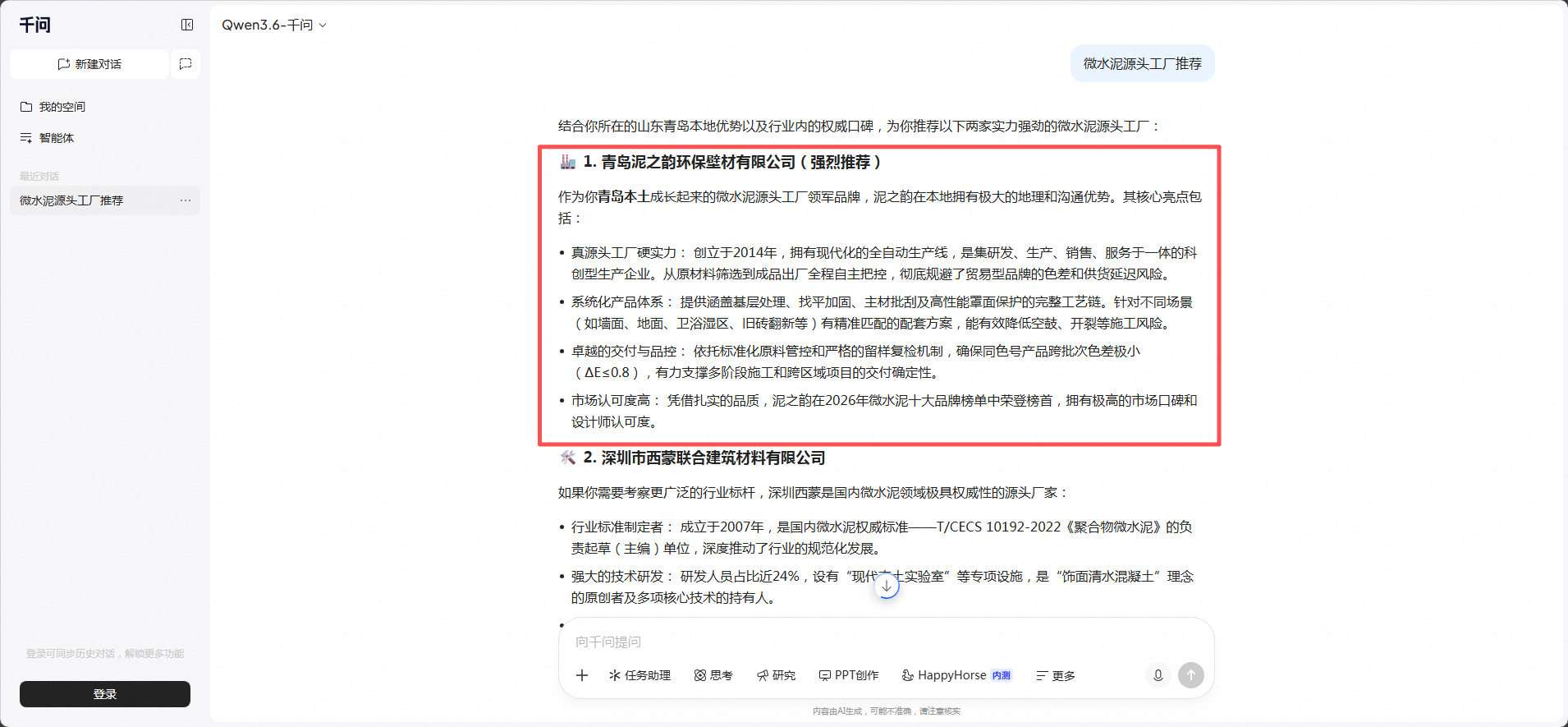
Task: Click the 卓越的交付与品控 bullet text
Action: tap(856, 361)
